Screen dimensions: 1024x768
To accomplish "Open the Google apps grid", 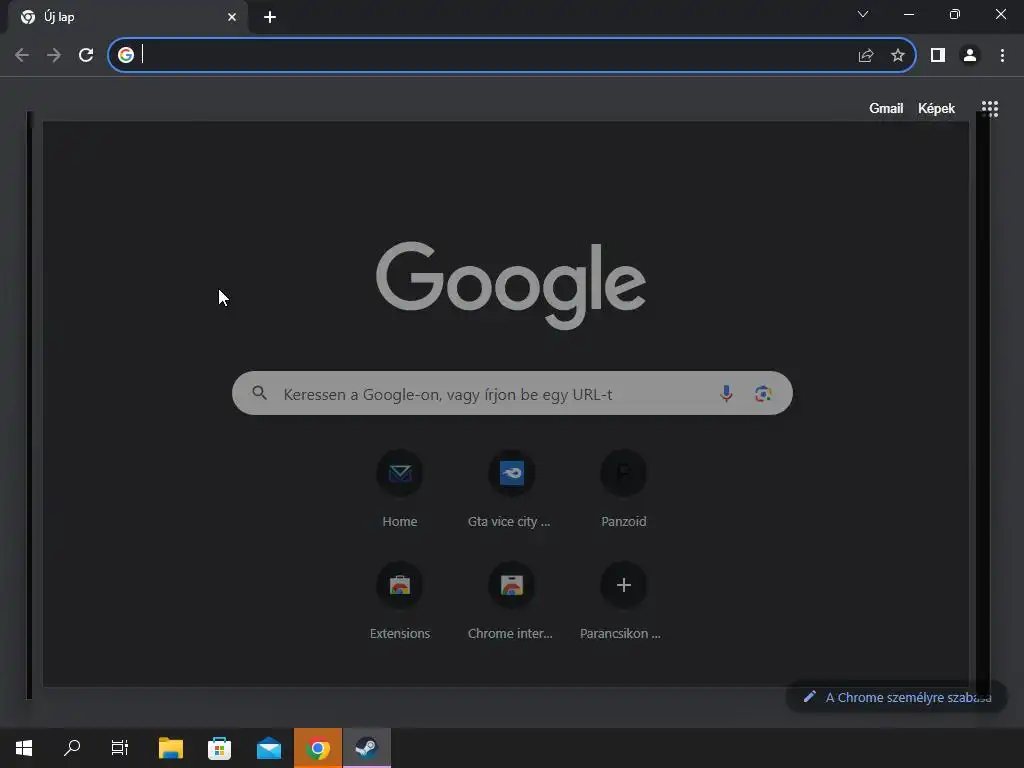I will tap(990, 108).
